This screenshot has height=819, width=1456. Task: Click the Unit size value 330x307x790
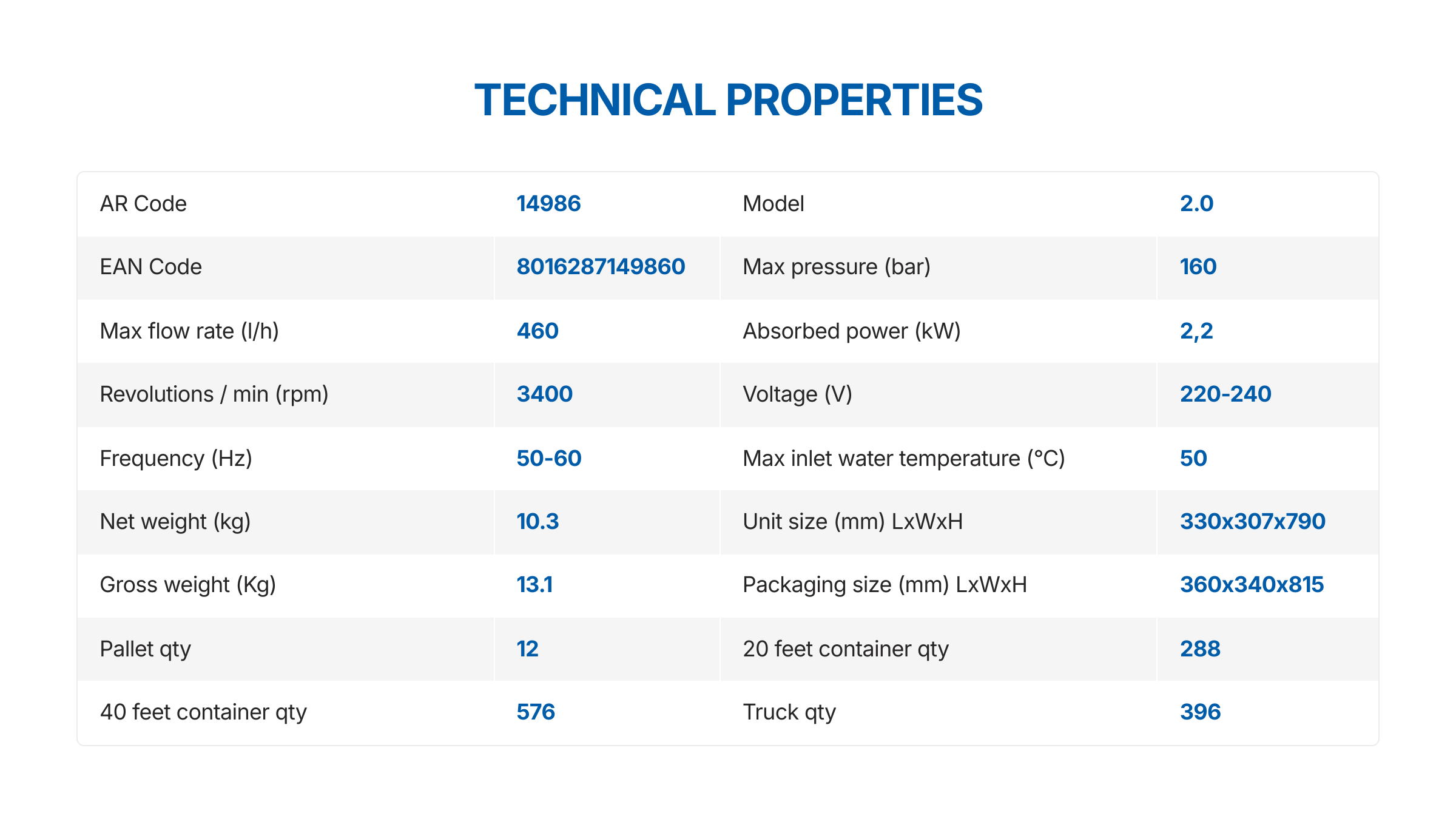click(x=1252, y=522)
